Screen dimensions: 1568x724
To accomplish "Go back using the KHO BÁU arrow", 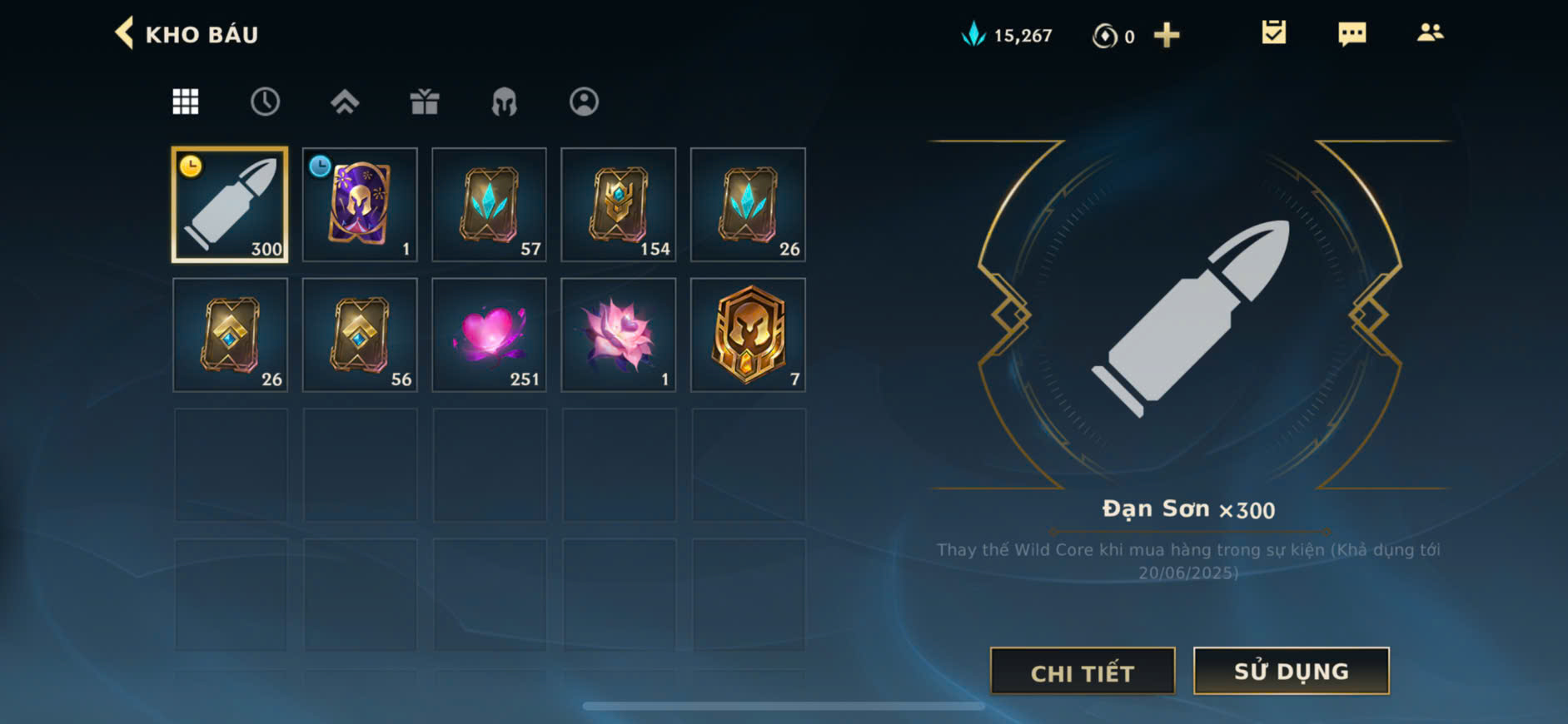I will [x=124, y=33].
